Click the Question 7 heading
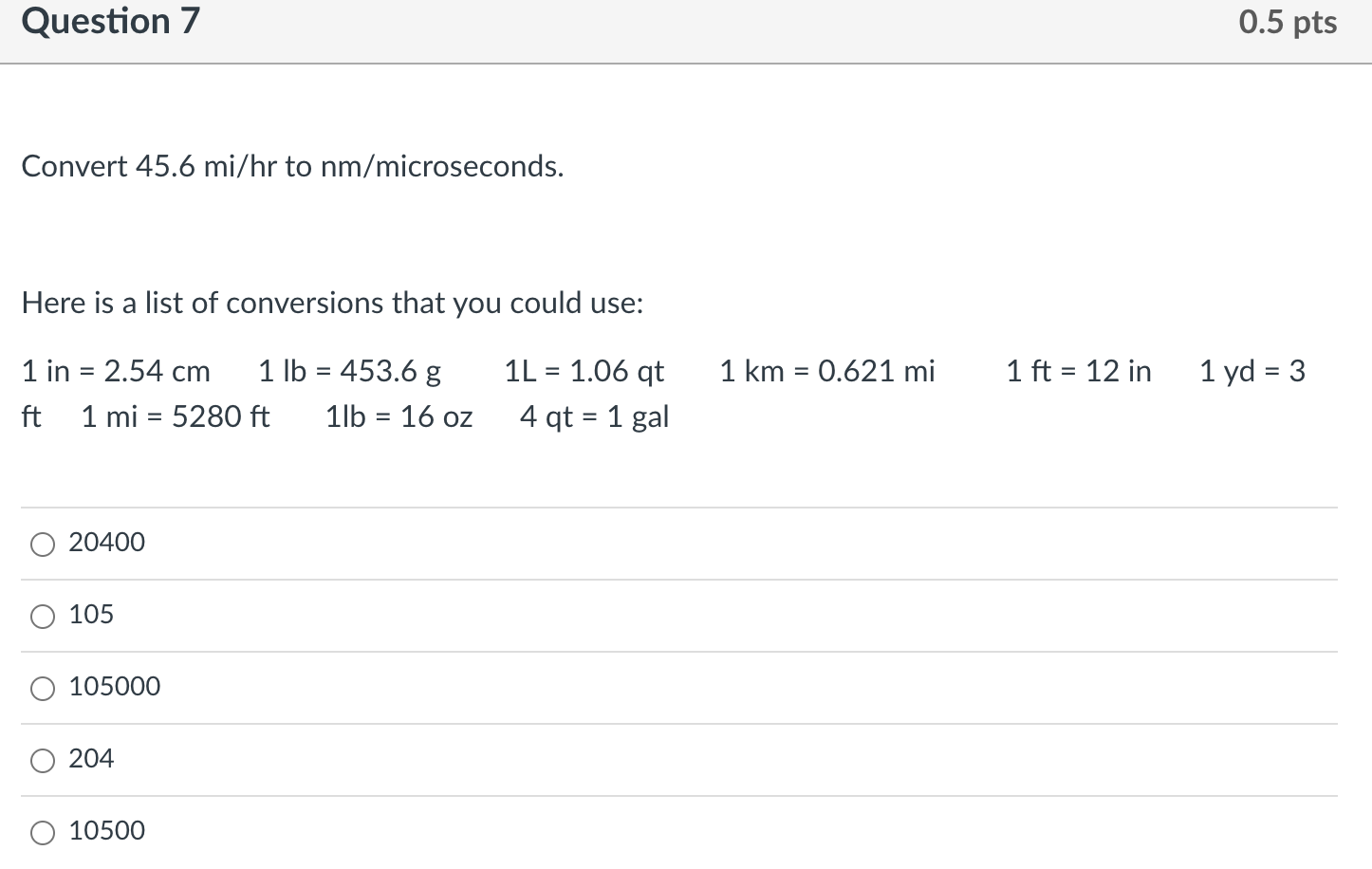 pyautogui.click(x=111, y=21)
